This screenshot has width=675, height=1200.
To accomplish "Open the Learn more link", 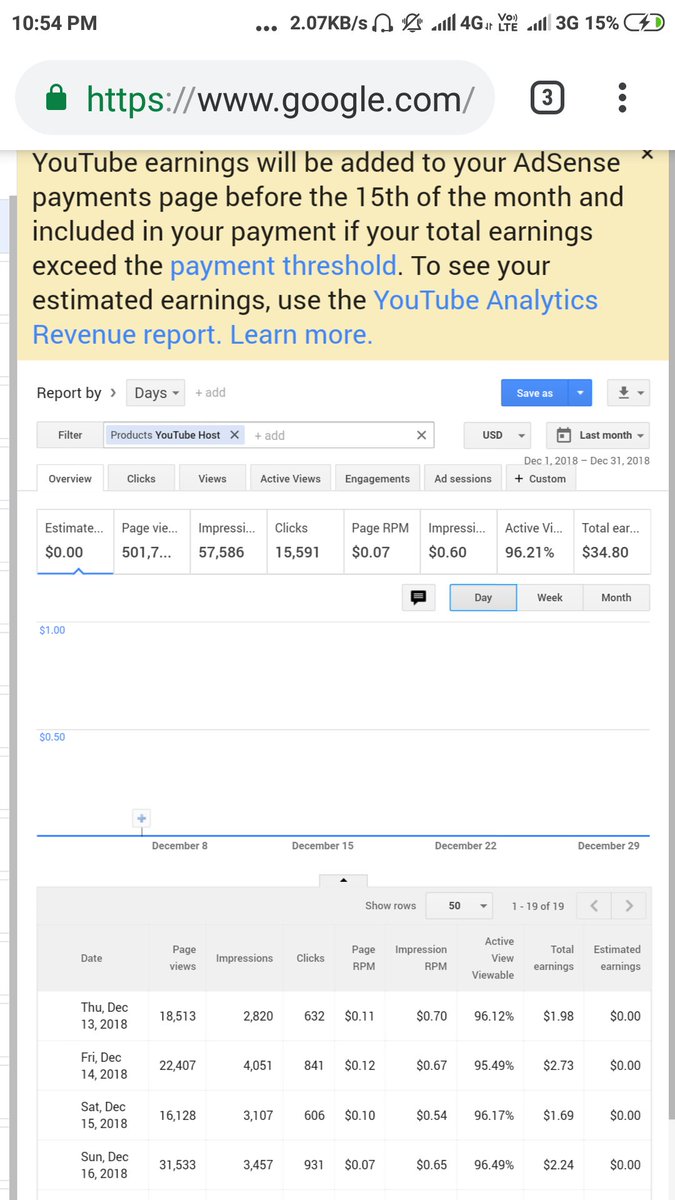I will pyautogui.click(x=301, y=334).
